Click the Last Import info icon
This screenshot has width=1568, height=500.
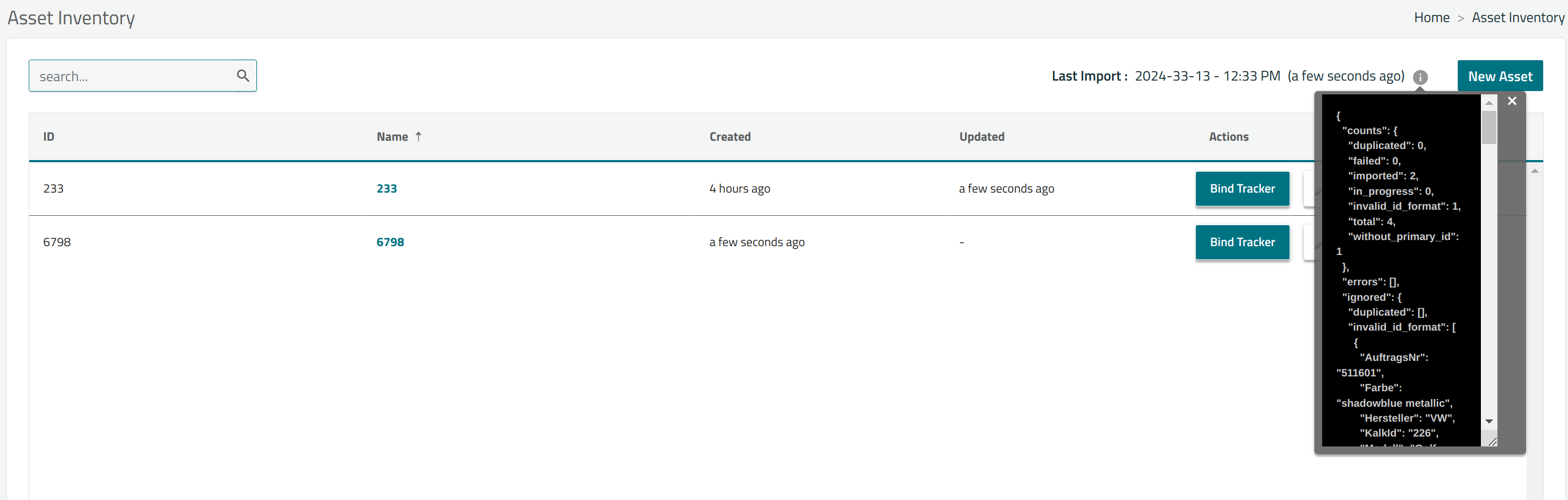pyautogui.click(x=1420, y=77)
